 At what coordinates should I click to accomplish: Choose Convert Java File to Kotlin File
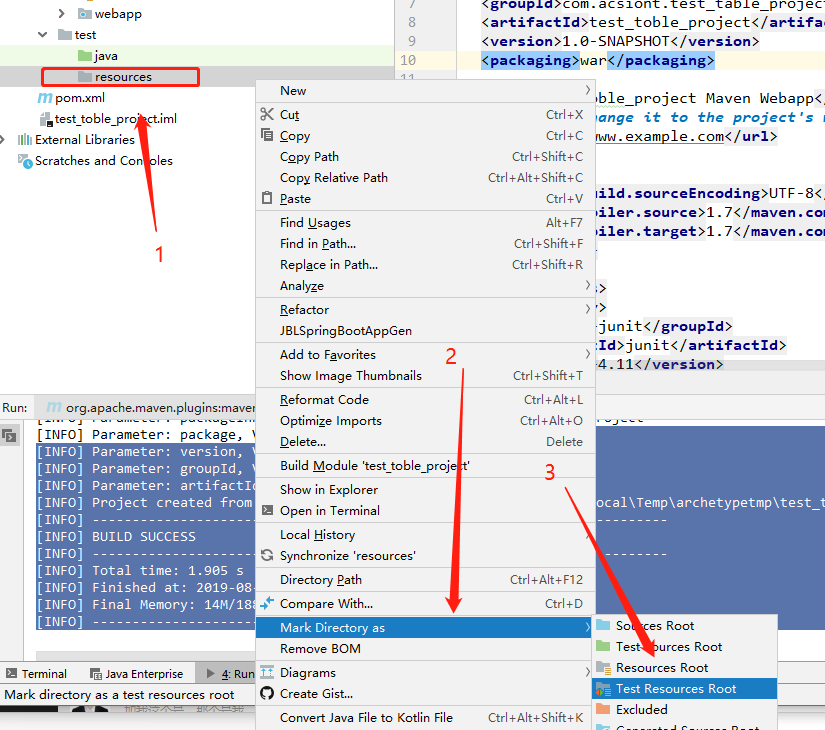click(425, 717)
